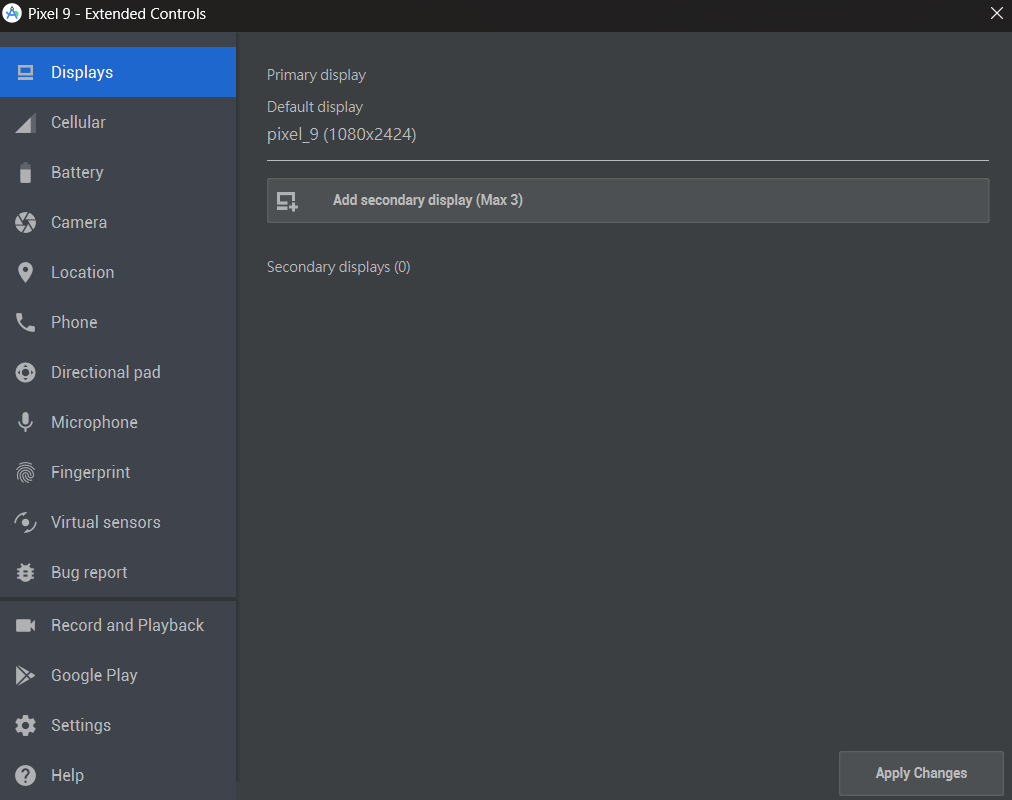Switch to the Cellular section
Viewport: 1012px width, 800px height.
click(x=118, y=123)
